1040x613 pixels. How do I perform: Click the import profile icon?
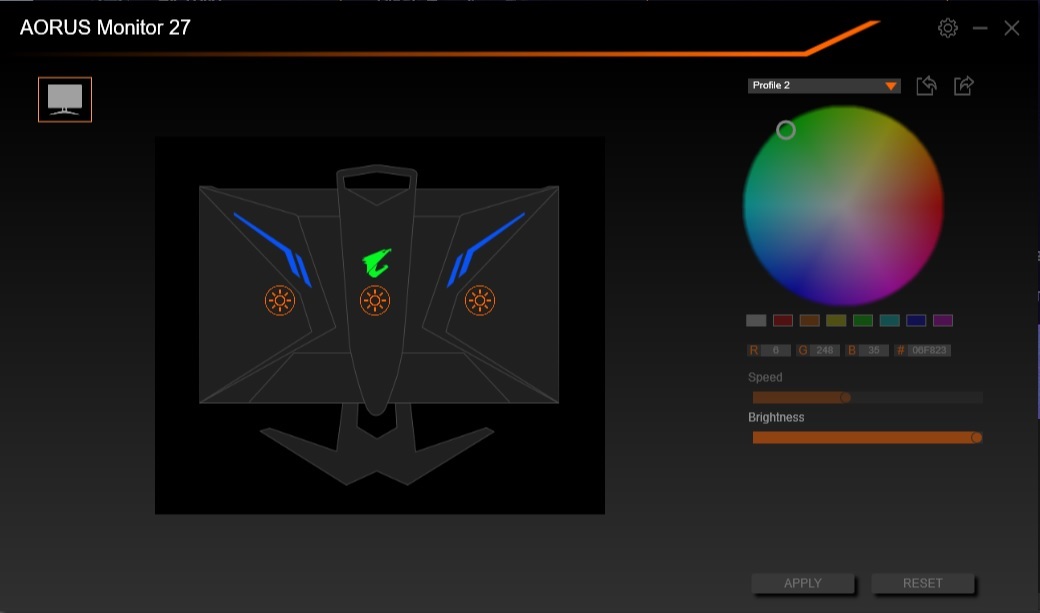coord(926,86)
